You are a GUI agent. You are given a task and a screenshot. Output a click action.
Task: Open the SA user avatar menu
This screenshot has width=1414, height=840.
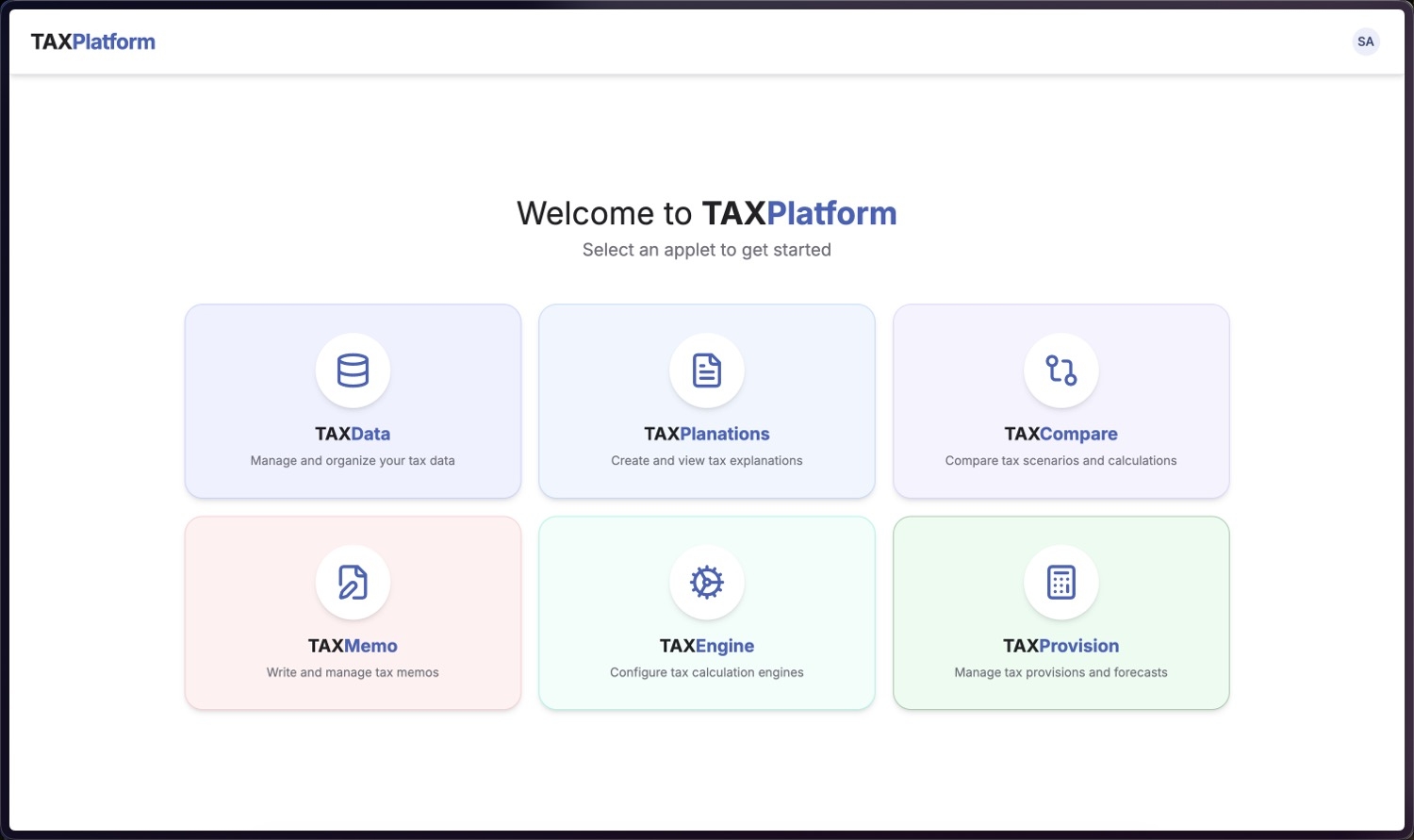(x=1366, y=41)
